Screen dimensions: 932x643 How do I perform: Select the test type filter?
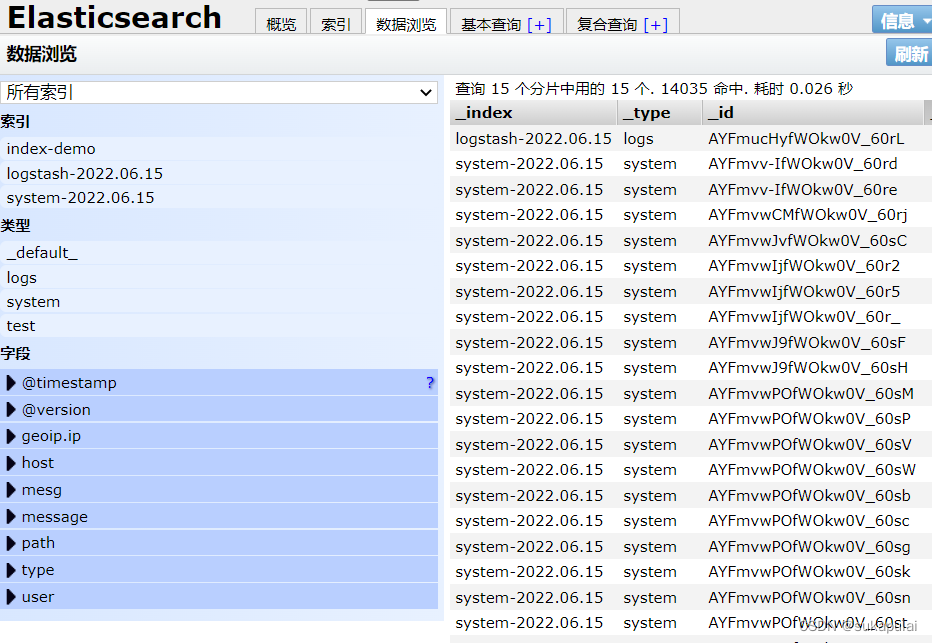click(x=219, y=326)
